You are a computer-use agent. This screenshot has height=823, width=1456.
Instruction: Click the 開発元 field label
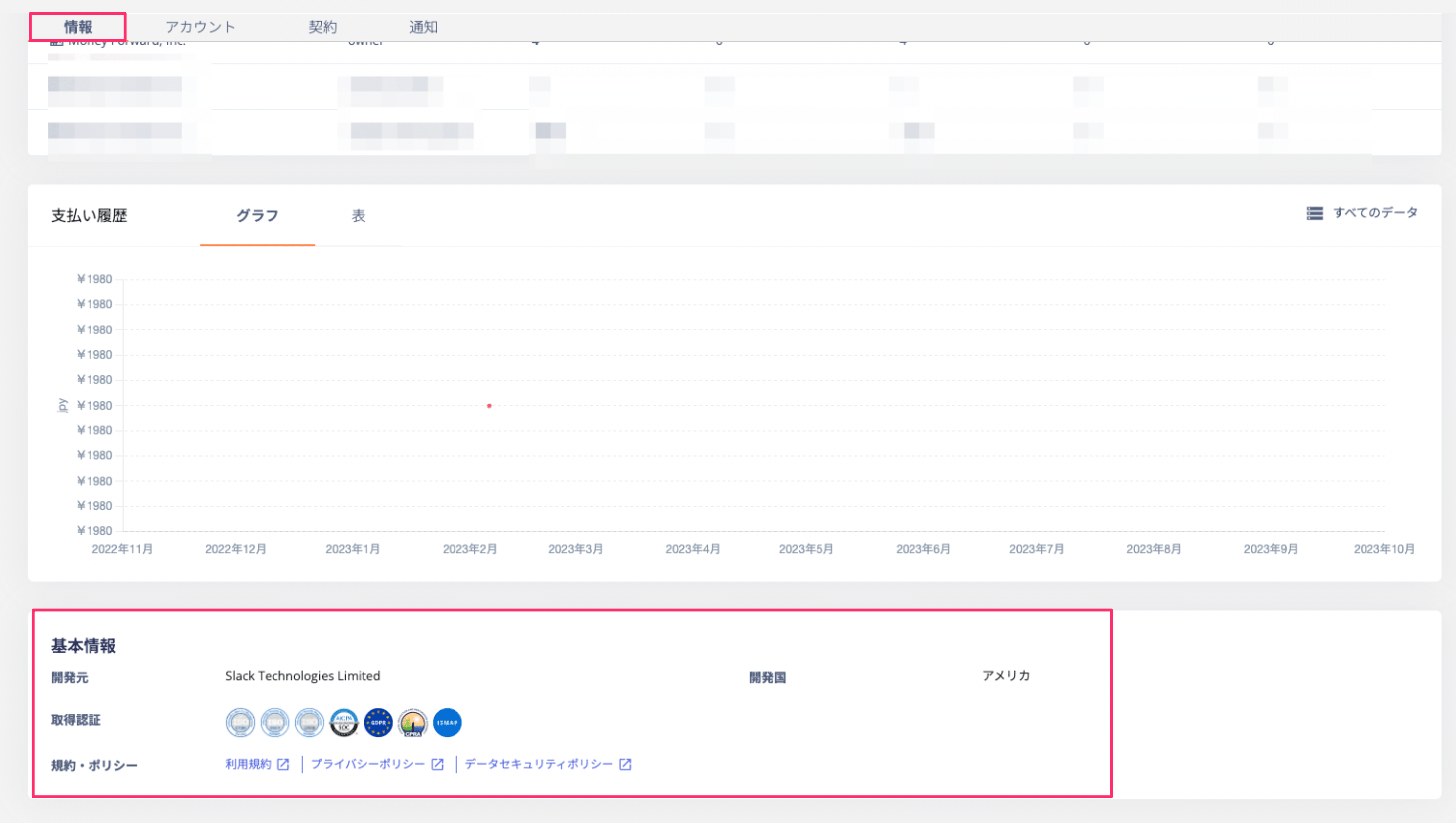[70, 678]
